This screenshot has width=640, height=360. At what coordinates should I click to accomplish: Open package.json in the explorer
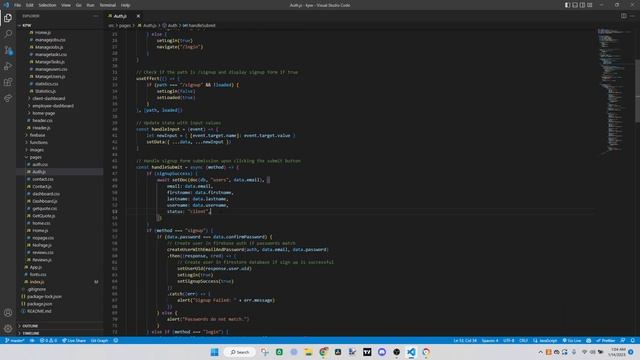[x=39, y=304]
